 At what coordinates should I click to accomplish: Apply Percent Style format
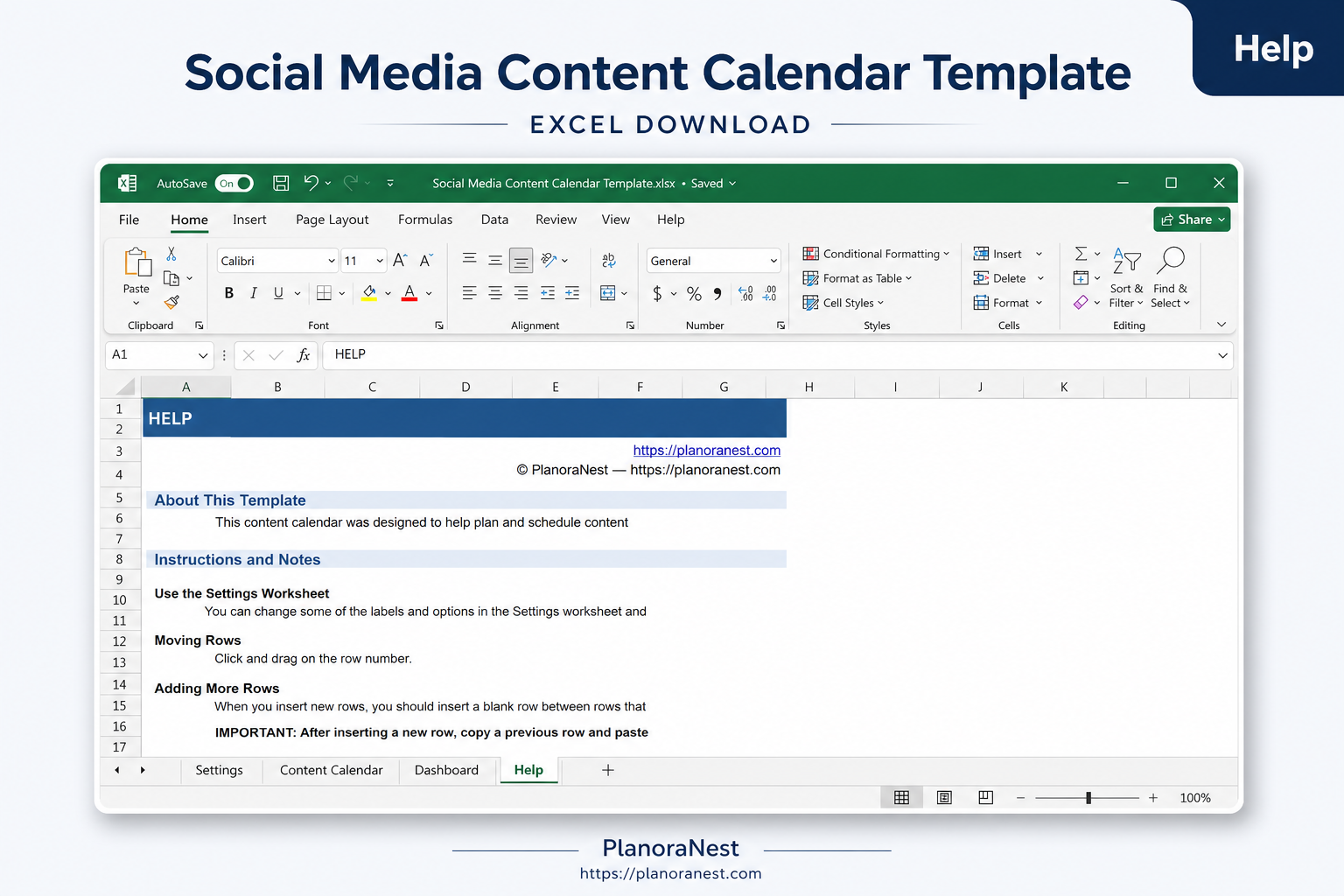pos(694,294)
